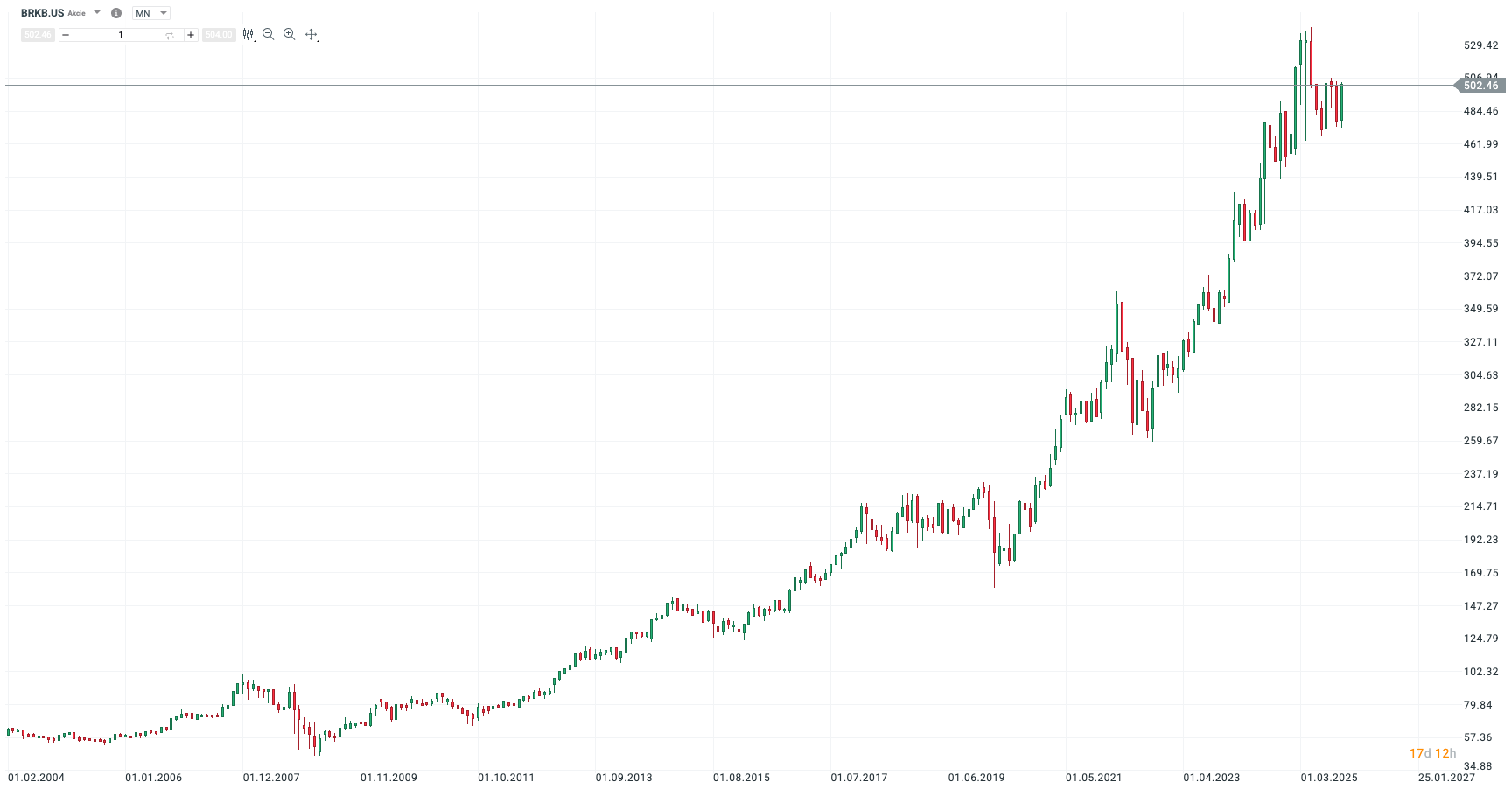Image resolution: width=1512 pixels, height=789 pixels.
Task: Click the 529.42 value on price scale
Action: coord(1481,46)
